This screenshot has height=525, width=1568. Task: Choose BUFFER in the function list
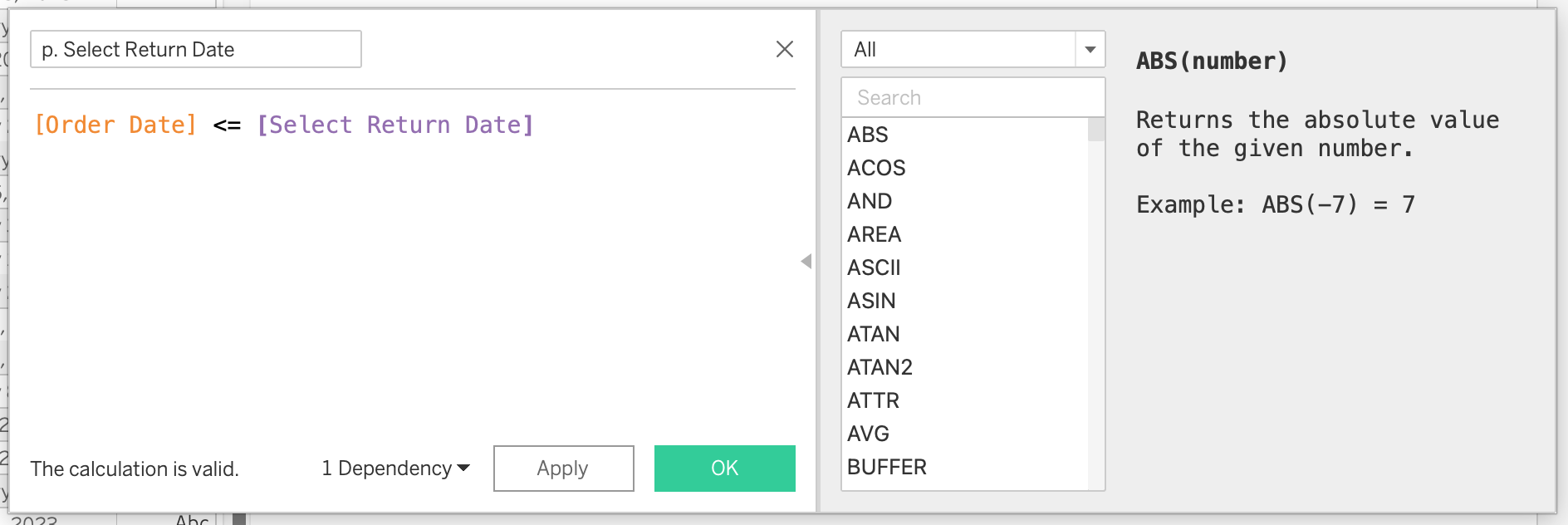pyautogui.click(x=886, y=467)
